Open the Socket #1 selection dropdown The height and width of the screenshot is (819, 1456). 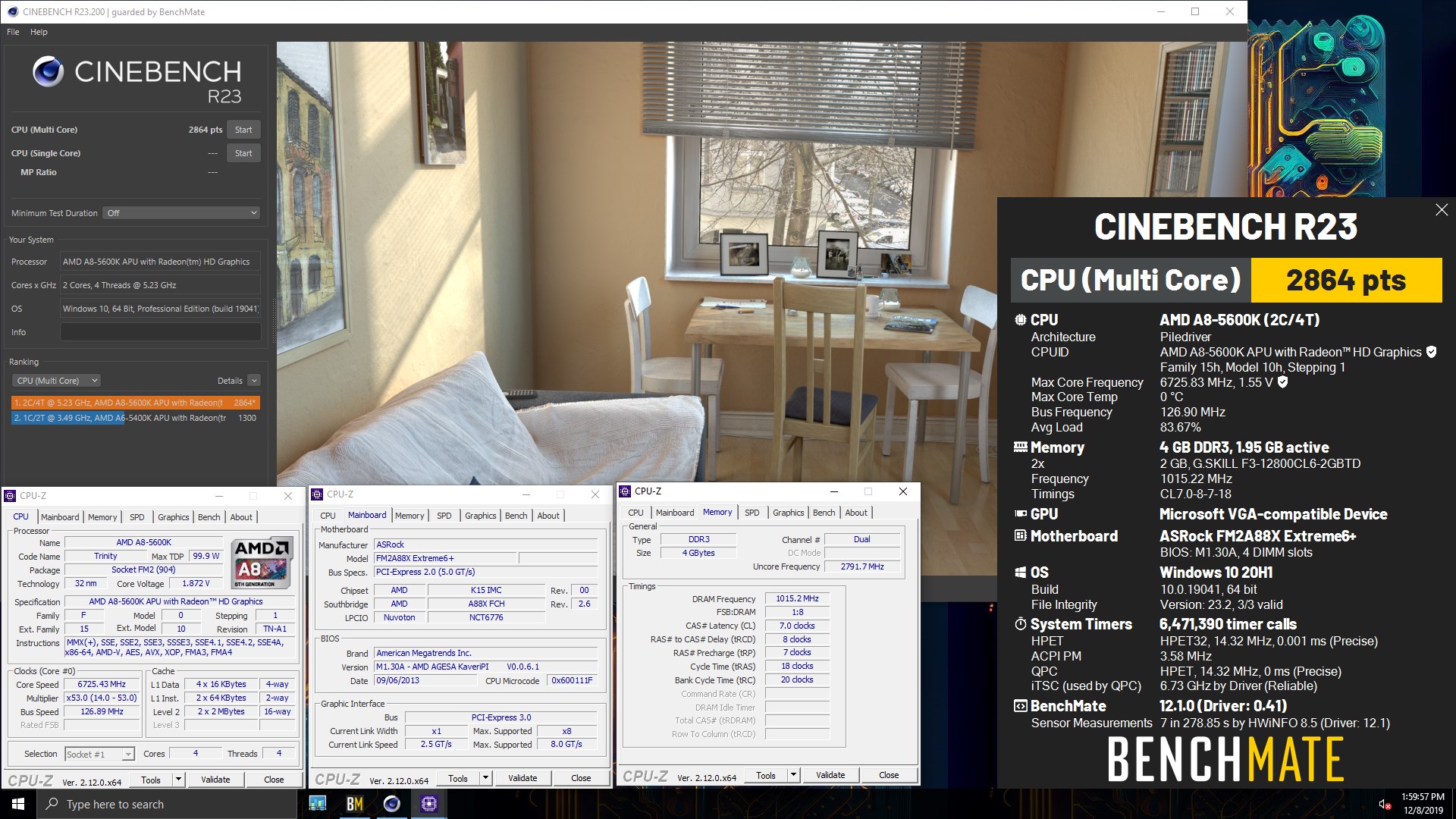(x=99, y=754)
